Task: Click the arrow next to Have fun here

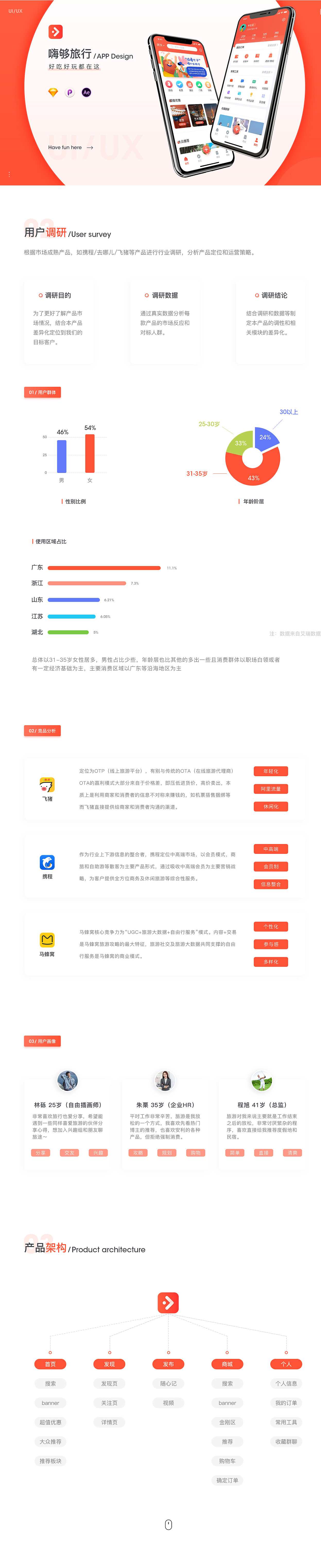Action: (x=90, y=147)
